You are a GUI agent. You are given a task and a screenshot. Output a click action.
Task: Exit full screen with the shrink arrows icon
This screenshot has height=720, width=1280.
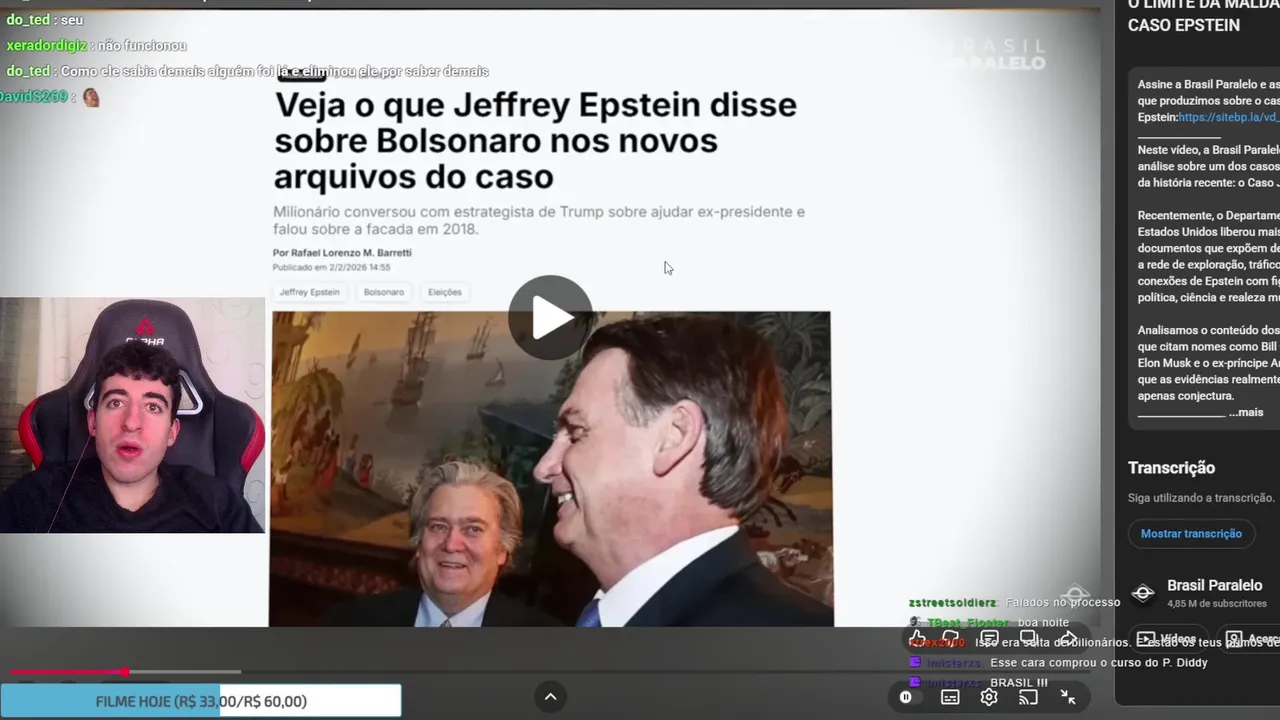pyautogui.click(x=1068, y=697)
